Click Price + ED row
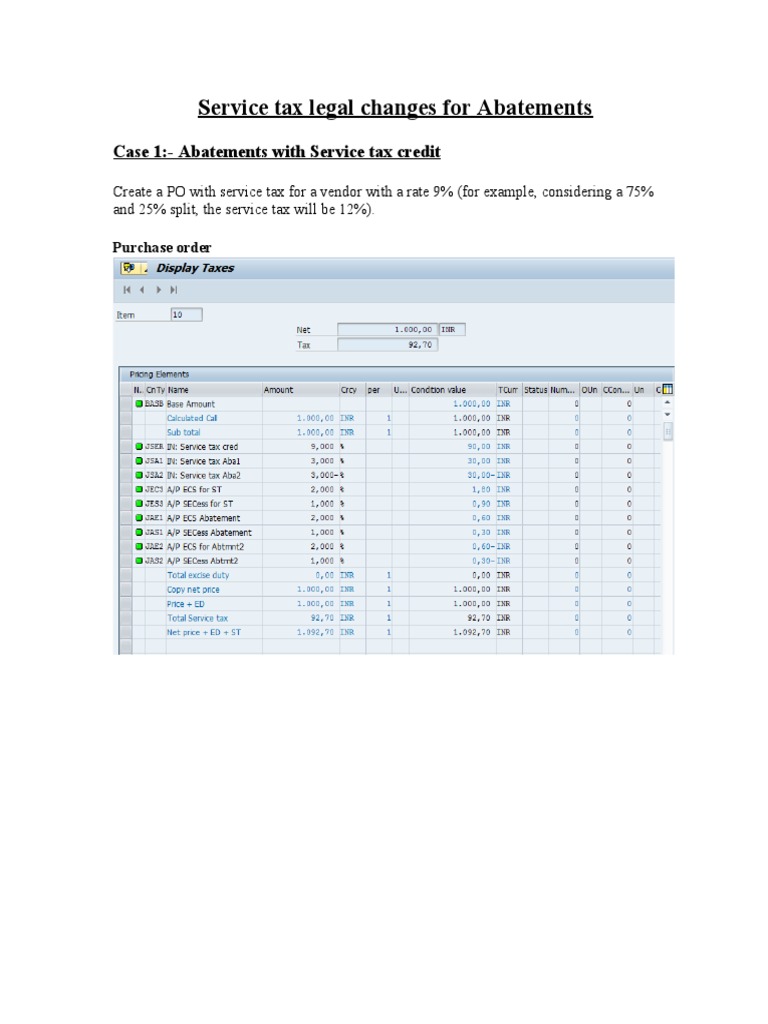This screenshot has width=768, height=1024. coord(185,604)
